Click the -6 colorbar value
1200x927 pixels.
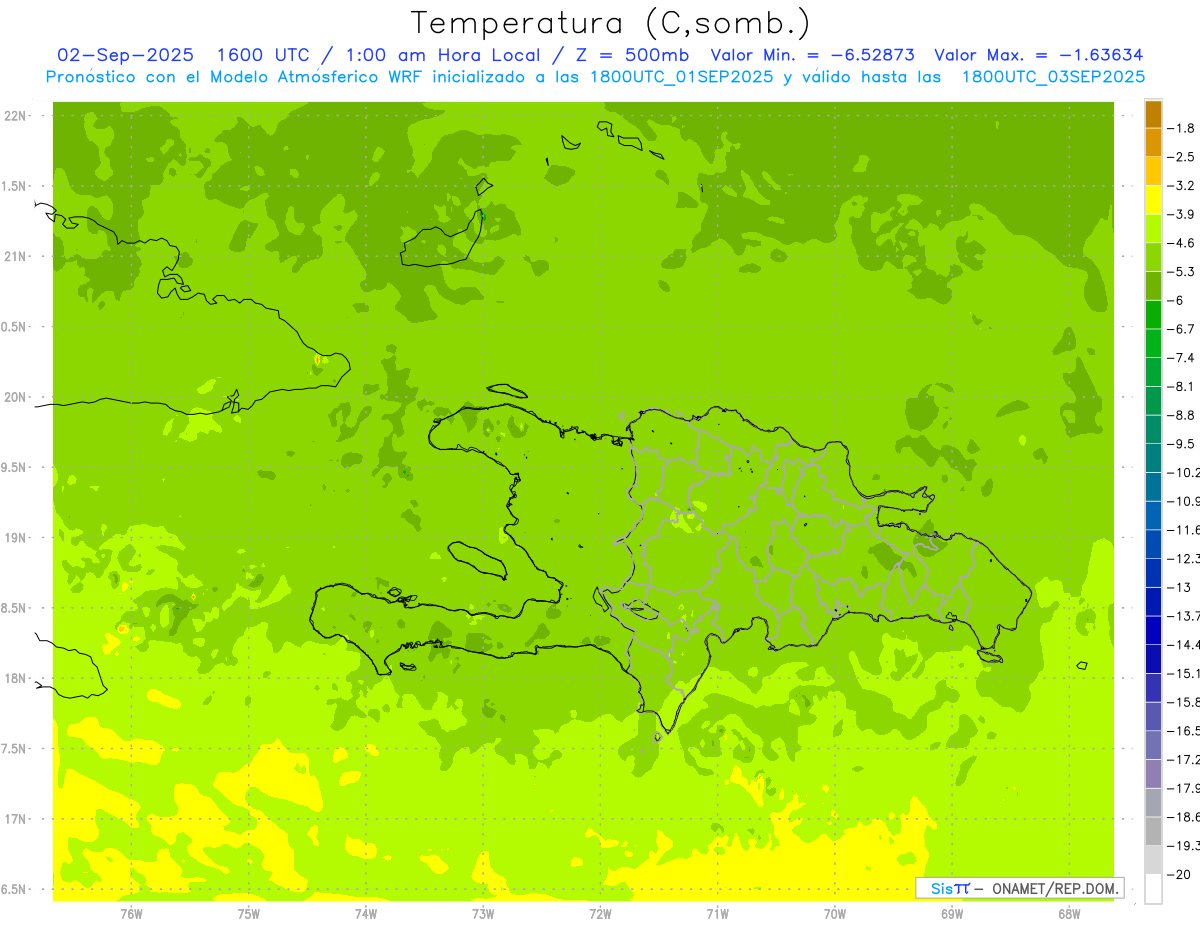pos(1176,300)
